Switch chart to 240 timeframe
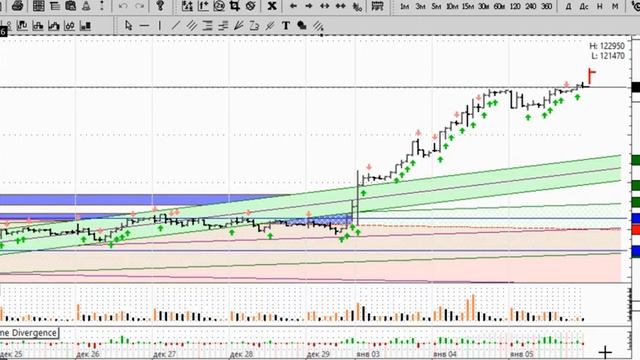640x360 pixels. (x=531, y=7)
